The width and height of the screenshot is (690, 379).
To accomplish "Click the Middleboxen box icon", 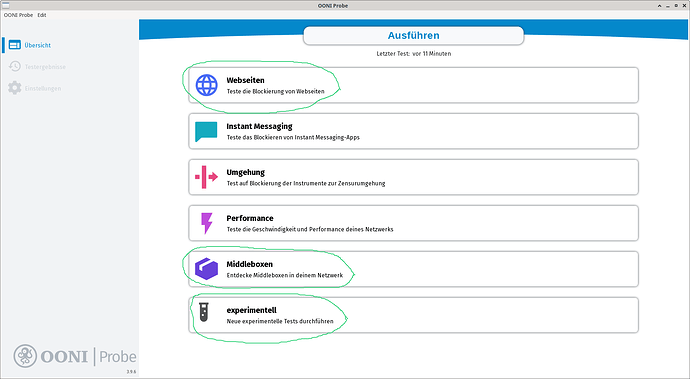I will pos(206,269).
